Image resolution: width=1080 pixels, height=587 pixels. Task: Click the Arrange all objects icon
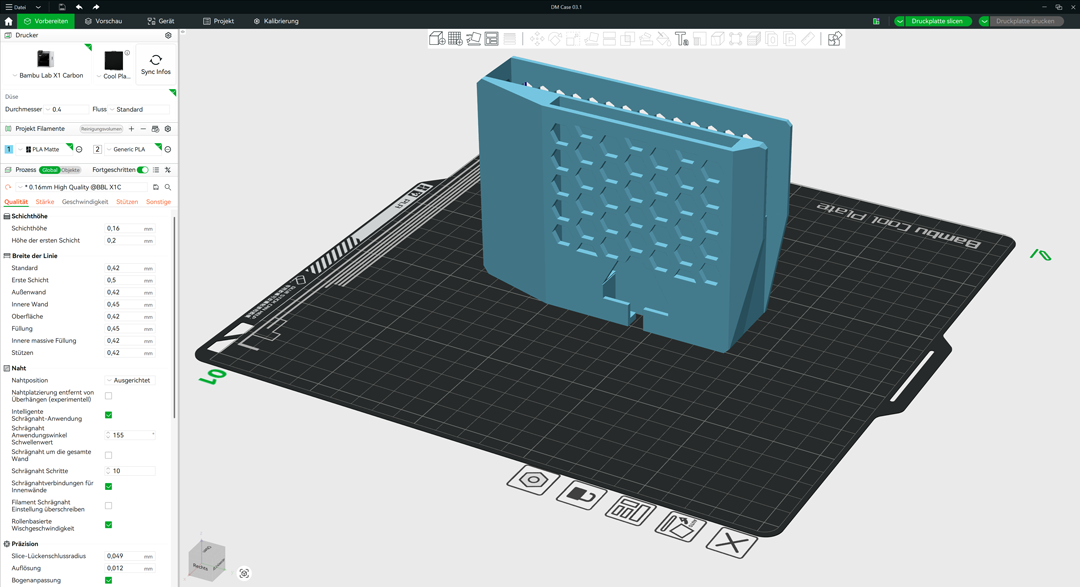pyautogui.click(x=491, y=39)
